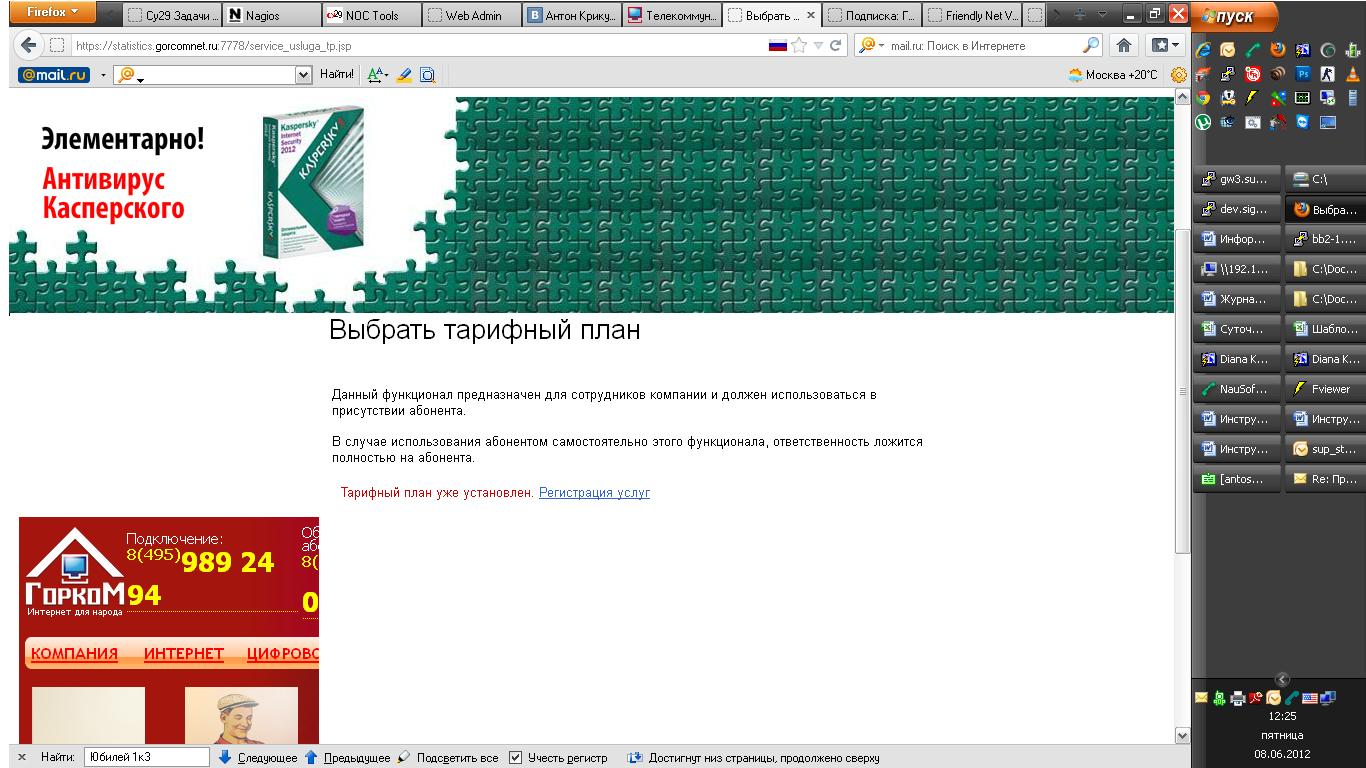The height and width of the screenshot is (768, 1366).
Task: Switch to the Fviewer taskbar window
Action: tap(1325, 390)
